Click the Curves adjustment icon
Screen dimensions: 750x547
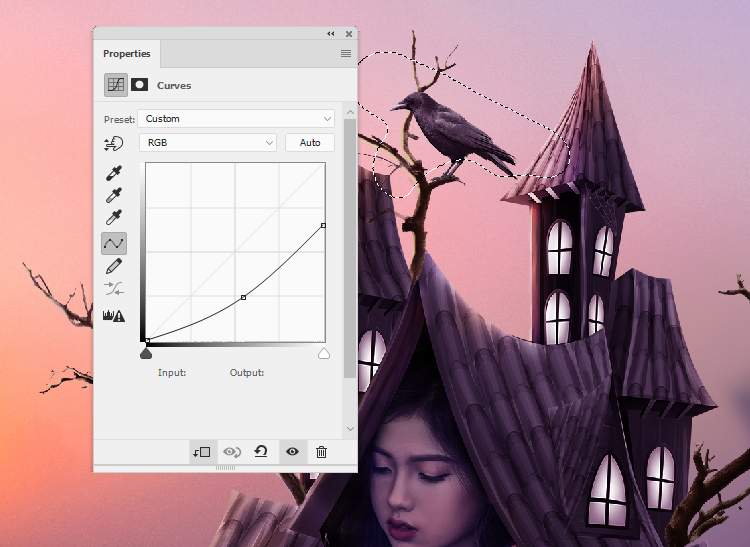tap(116, 85)
